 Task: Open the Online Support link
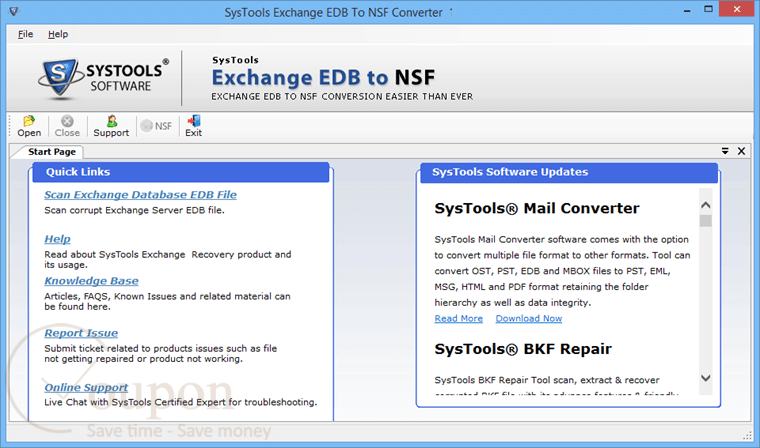(x=86, y=387)
